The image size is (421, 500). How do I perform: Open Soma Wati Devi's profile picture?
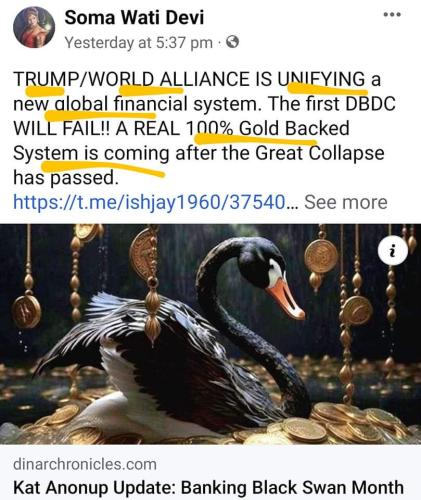[34, 27]
